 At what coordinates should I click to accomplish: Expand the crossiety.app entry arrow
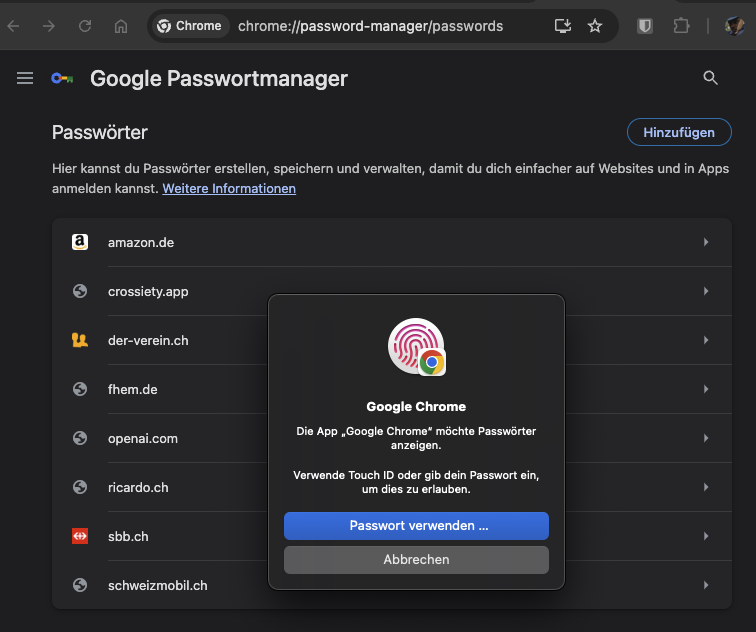point(705,291)
